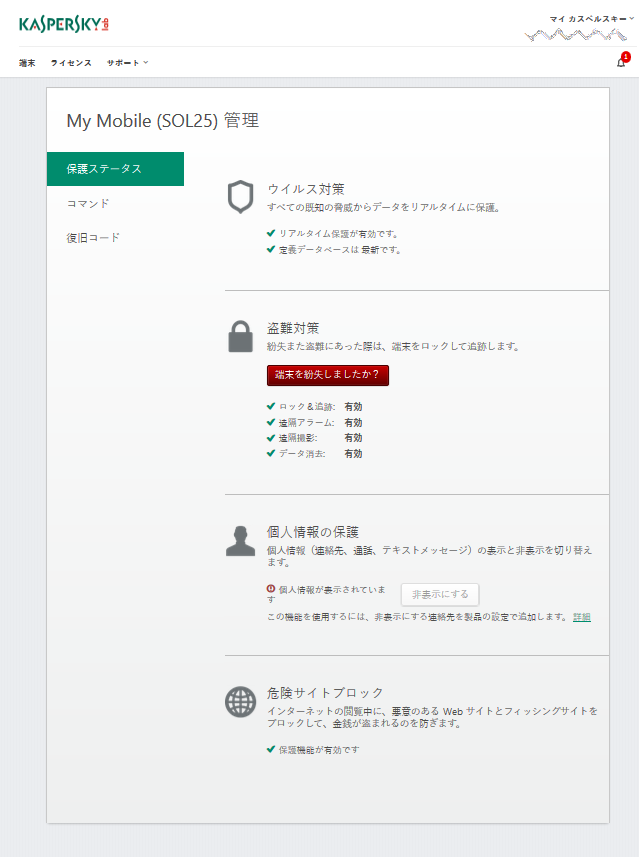Open the ライセンス menu item
The width and height of the screenshot is (639, 857).
pos(71,63)
